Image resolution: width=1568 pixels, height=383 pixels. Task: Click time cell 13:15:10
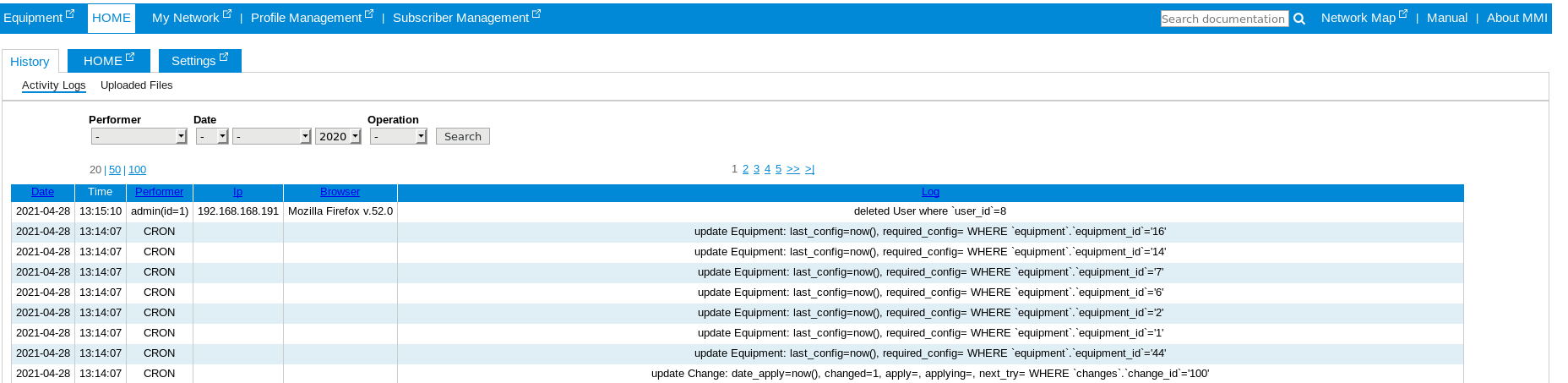coord(101,211)
